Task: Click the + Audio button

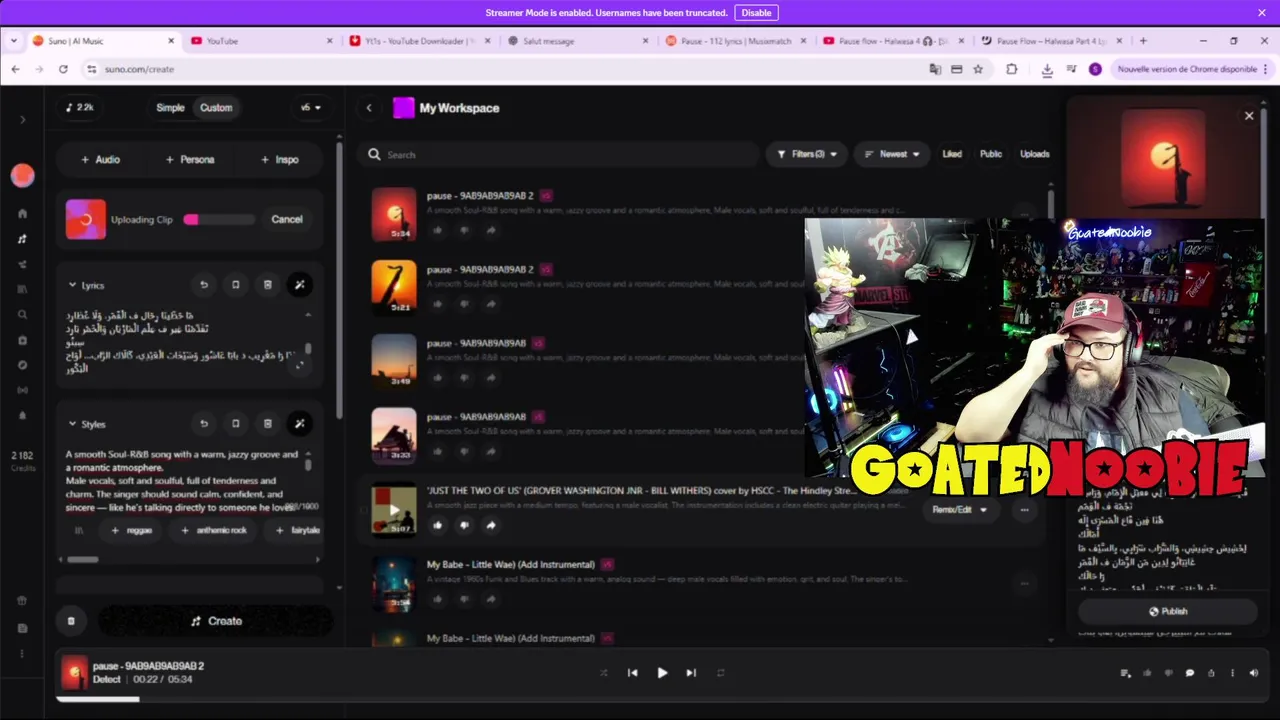Action: tap(100, 159)
